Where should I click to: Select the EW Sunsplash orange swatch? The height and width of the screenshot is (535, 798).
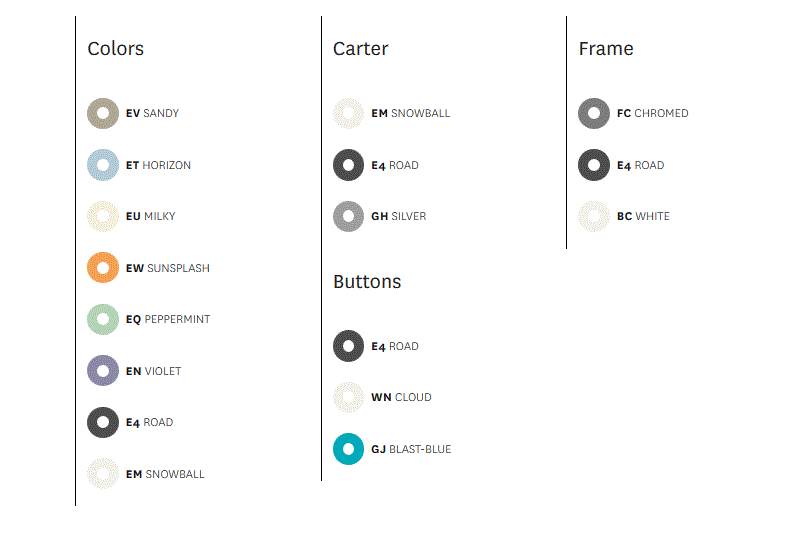(103, 268)
